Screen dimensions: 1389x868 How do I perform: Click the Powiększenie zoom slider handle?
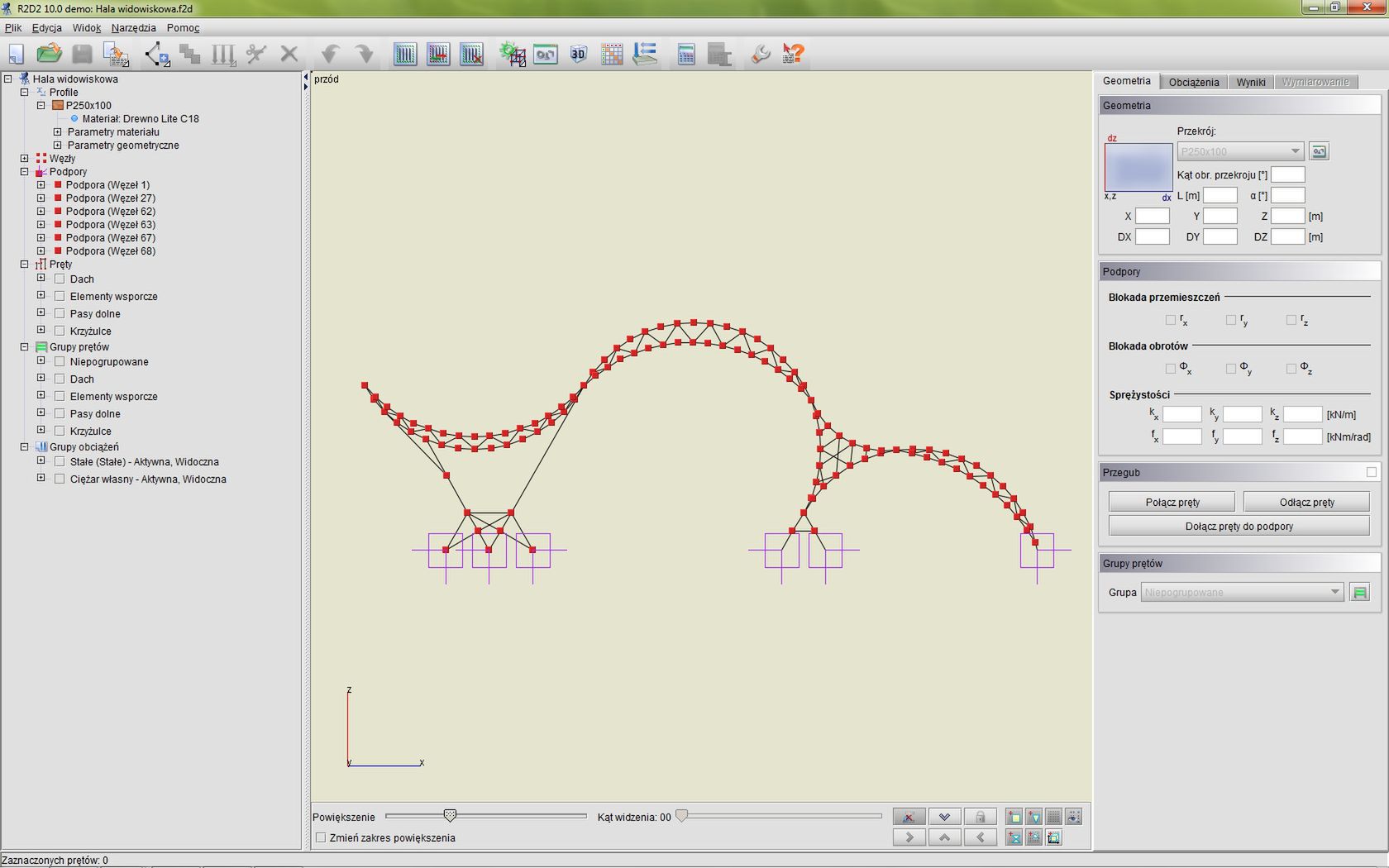coord(450,816)
